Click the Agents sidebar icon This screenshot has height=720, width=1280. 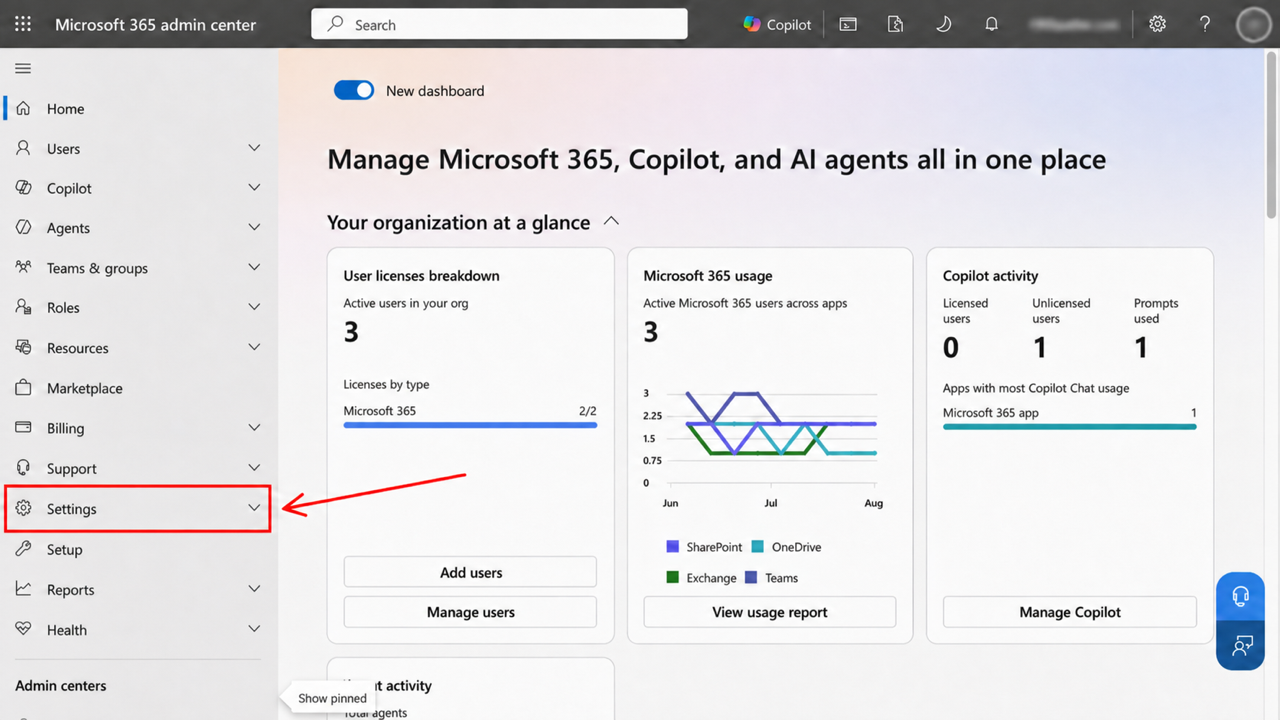[x=24, y=228]
